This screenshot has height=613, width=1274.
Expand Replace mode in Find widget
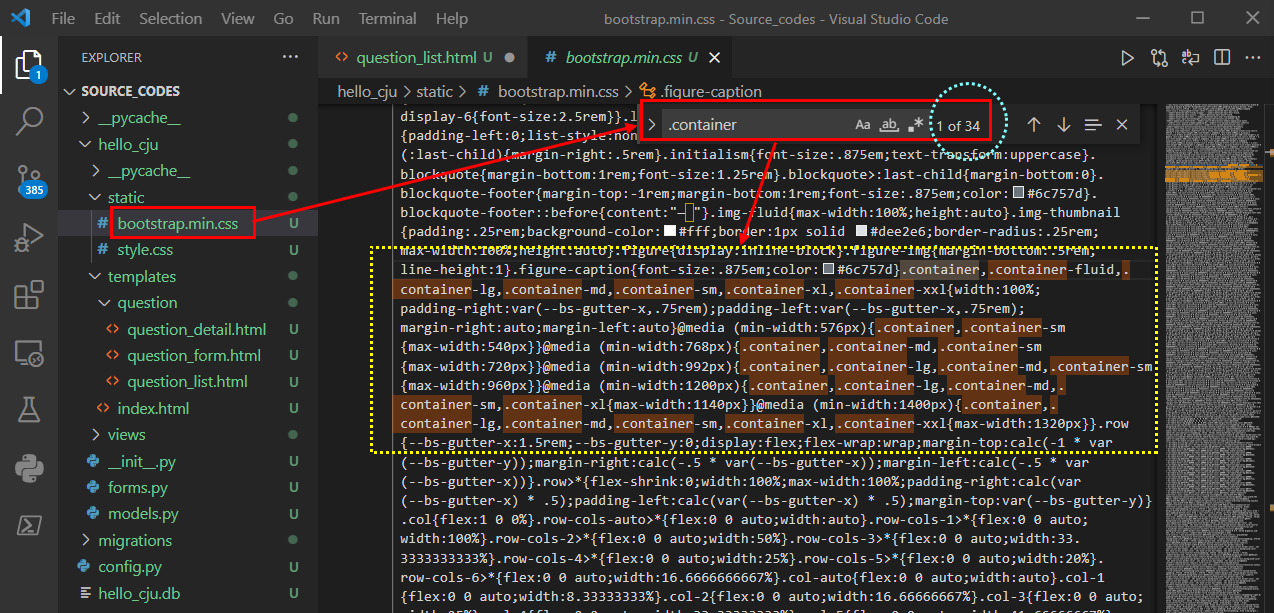coord(651,125)
